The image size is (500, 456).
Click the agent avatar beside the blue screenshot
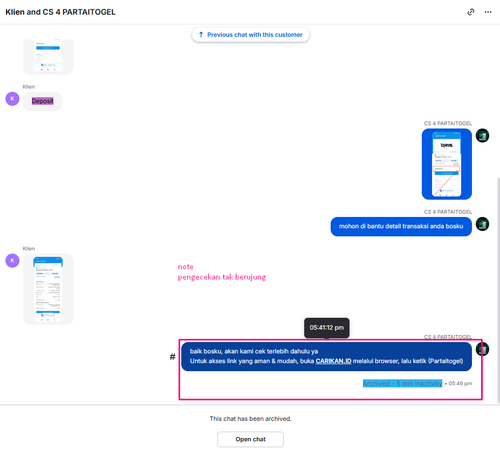click(482, 136)
